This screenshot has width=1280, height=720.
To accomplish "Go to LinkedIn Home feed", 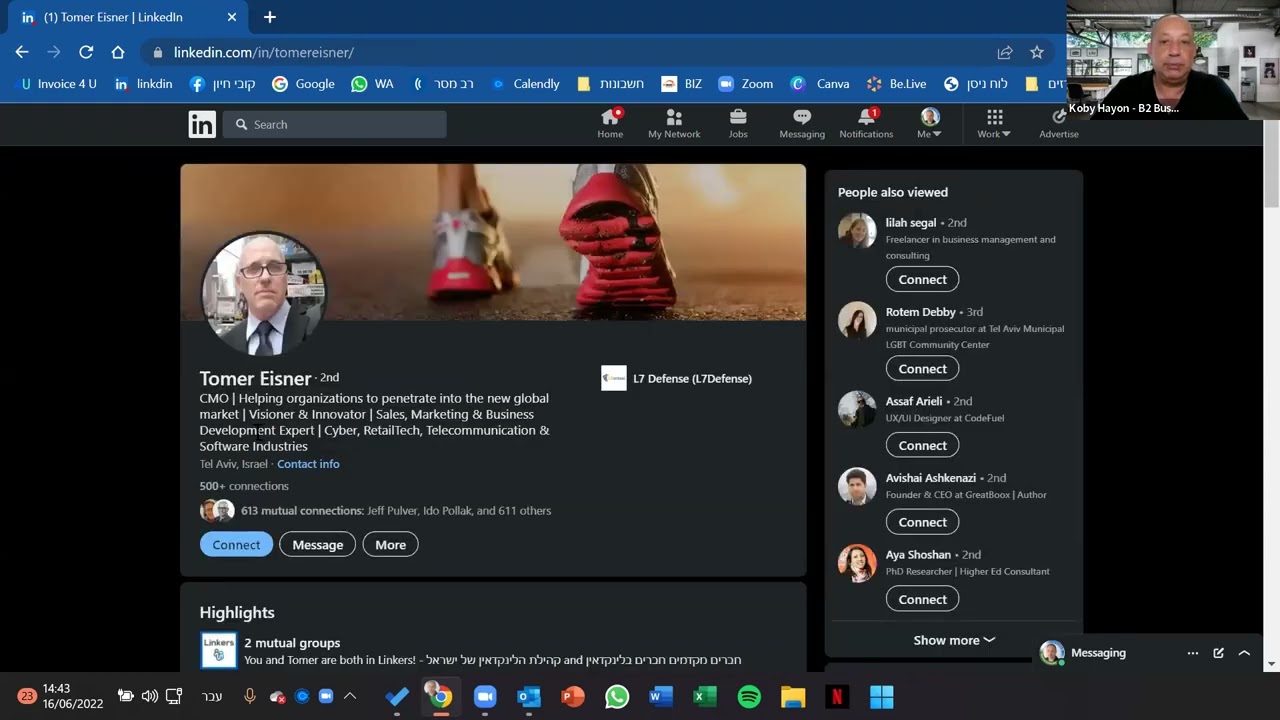I will pyautogui.click(x=610, y=124).
